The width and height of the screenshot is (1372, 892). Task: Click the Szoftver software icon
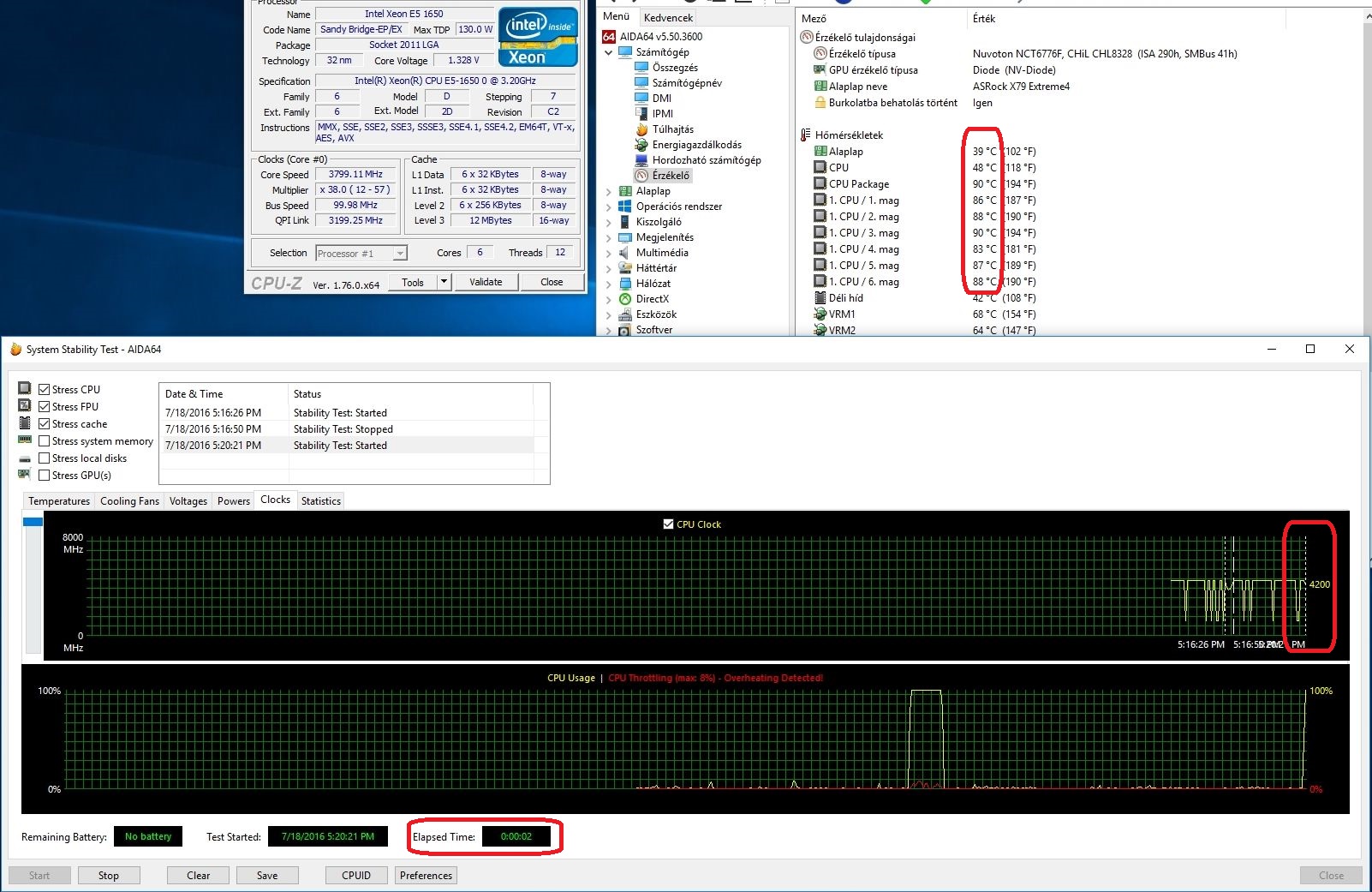tap(625, 330)
